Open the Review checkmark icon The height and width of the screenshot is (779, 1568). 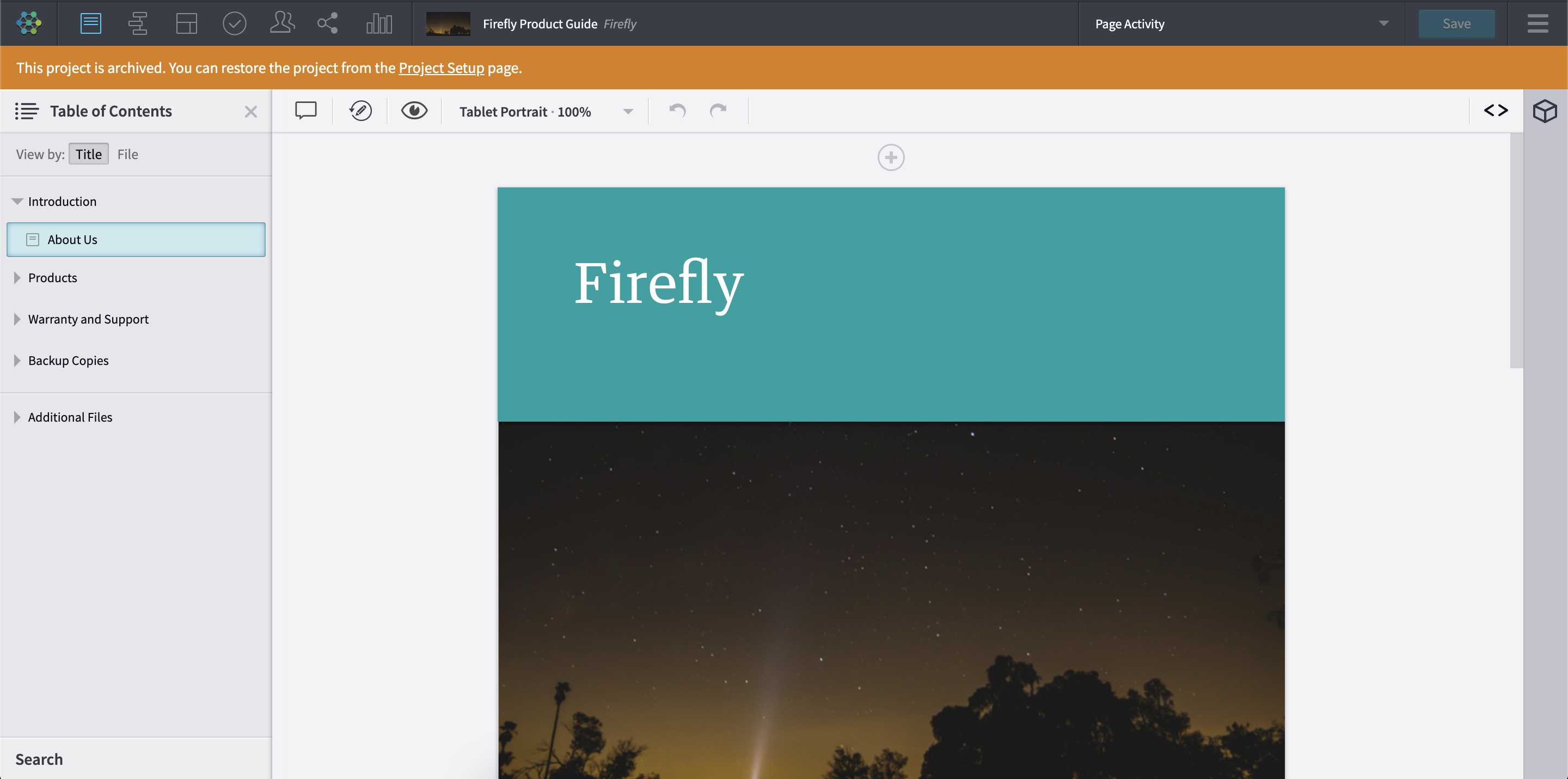click(234, 23)
